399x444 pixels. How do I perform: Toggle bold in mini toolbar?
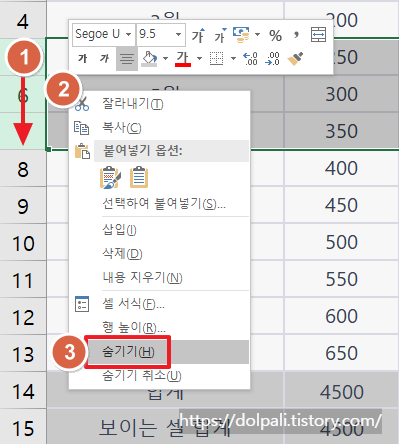point(83,59)
